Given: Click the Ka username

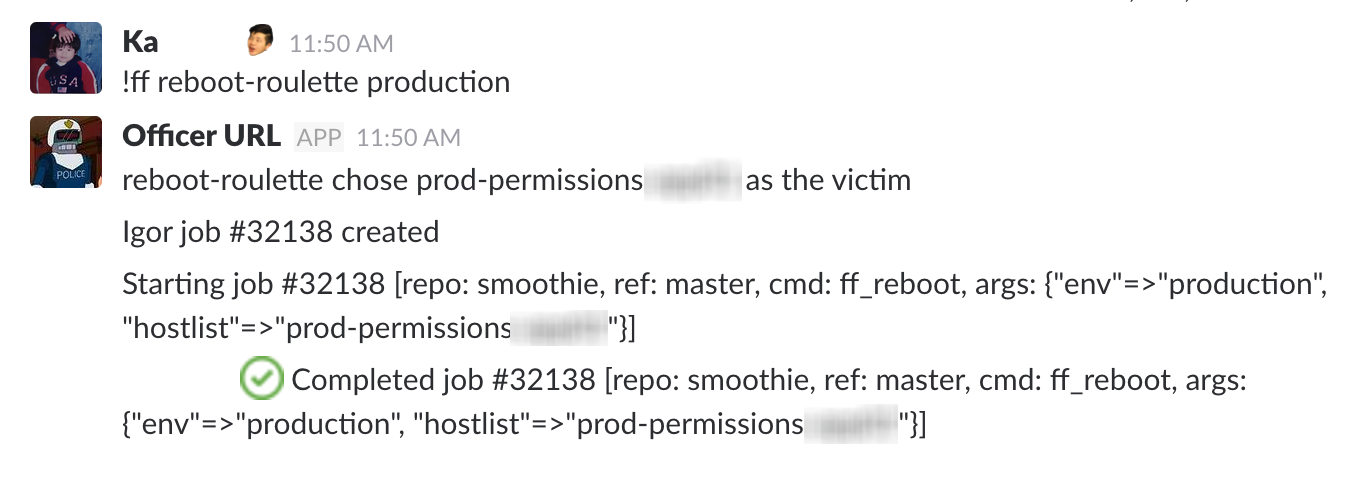Looking at the screenshot, I should click(x=140, y=42).
